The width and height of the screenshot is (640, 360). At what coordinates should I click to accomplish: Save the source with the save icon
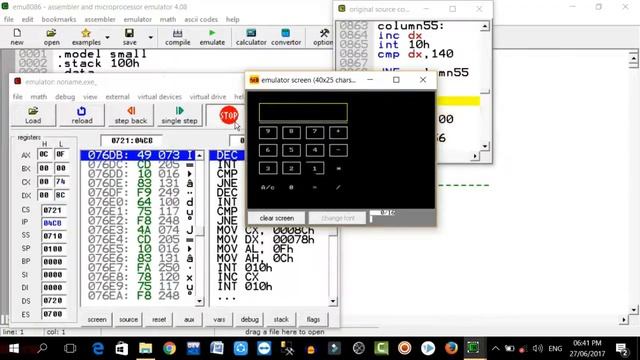pos(129,37)
